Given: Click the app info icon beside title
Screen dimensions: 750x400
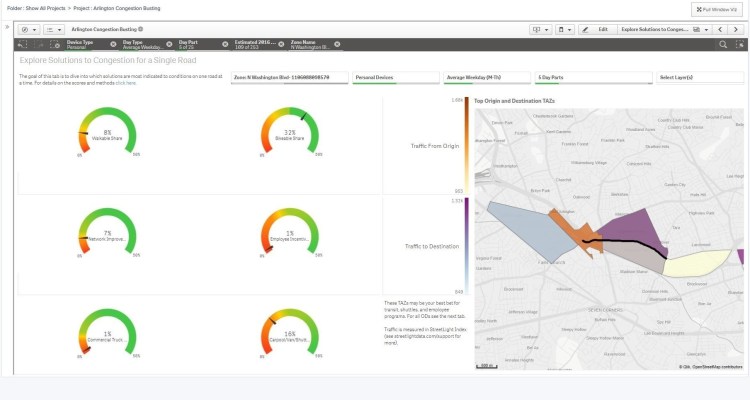Looking at the screenshot, I should pyautogui.click(x=141, y=30).
